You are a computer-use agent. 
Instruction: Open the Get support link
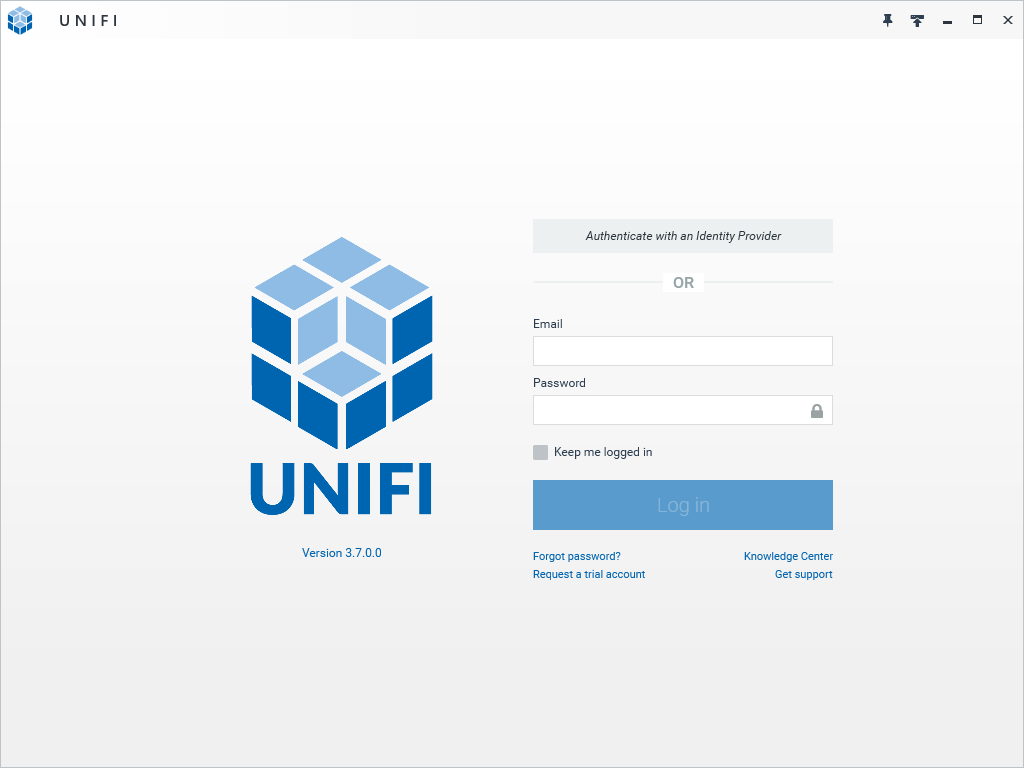(803, 574)
